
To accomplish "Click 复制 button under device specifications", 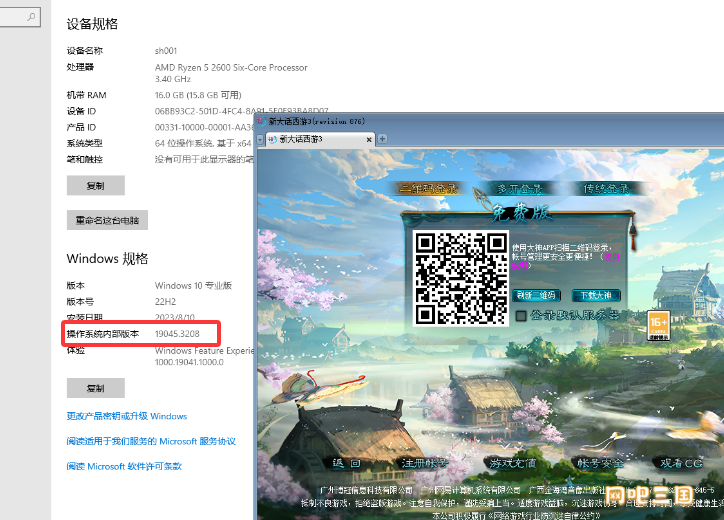I will pos(96,185).
